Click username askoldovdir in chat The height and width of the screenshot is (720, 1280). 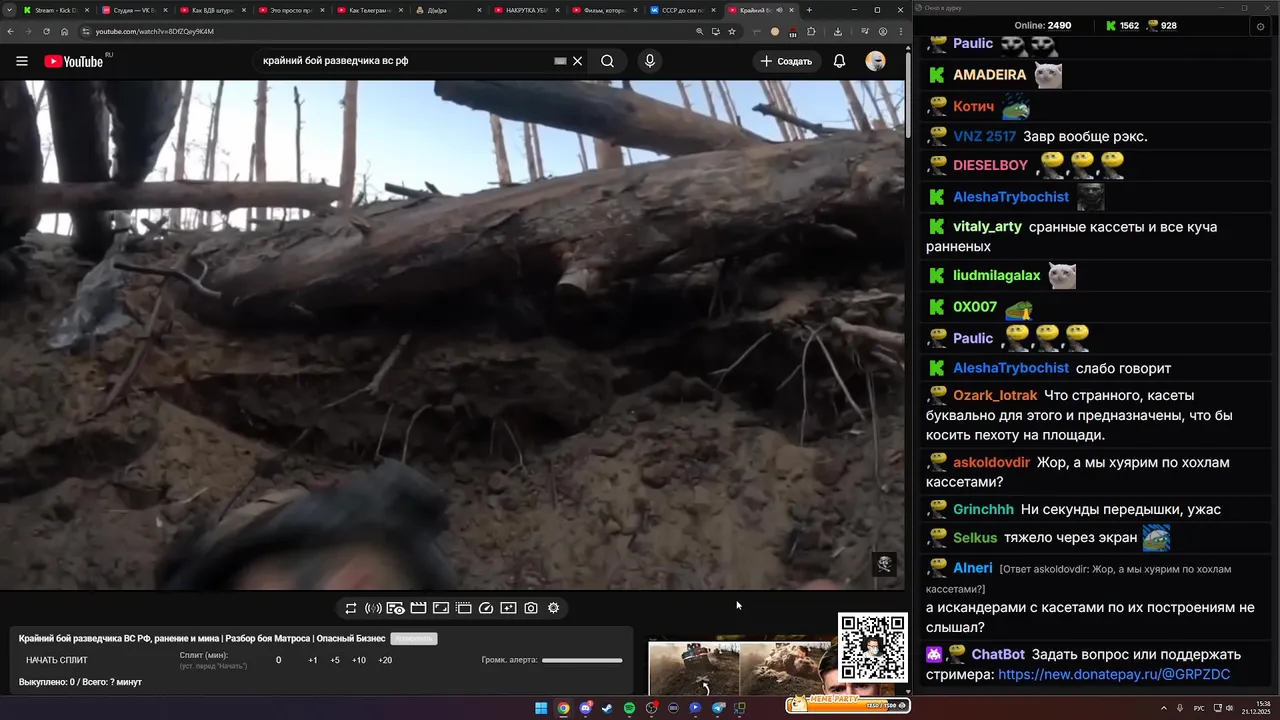pos(991,462)
